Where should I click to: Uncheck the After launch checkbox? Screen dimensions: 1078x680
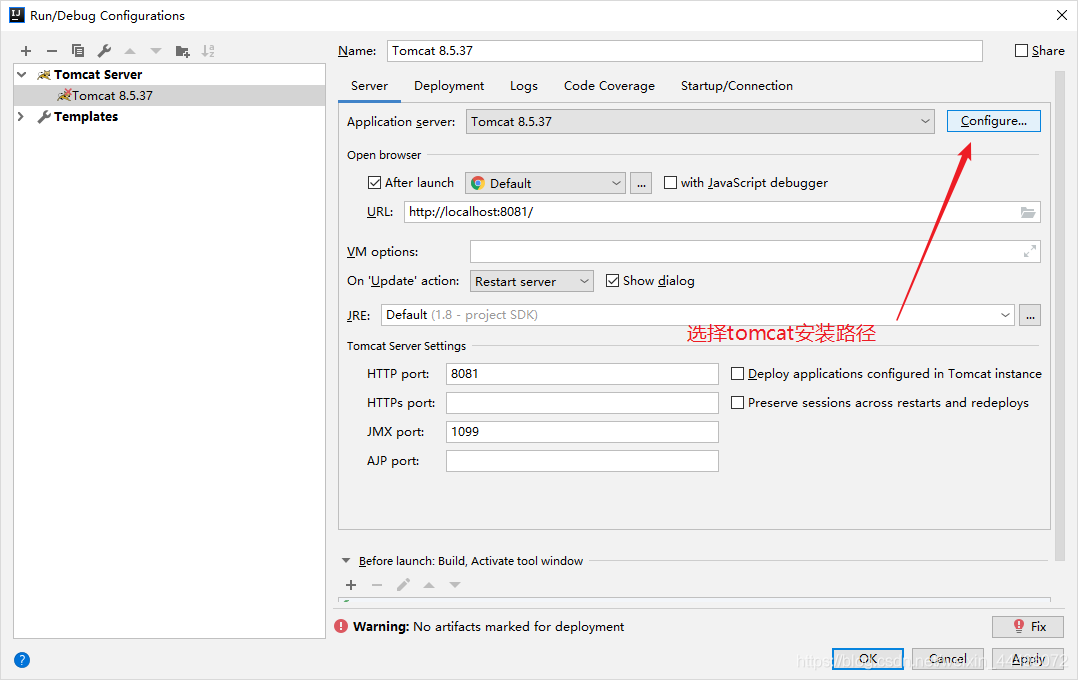[374, 183]
